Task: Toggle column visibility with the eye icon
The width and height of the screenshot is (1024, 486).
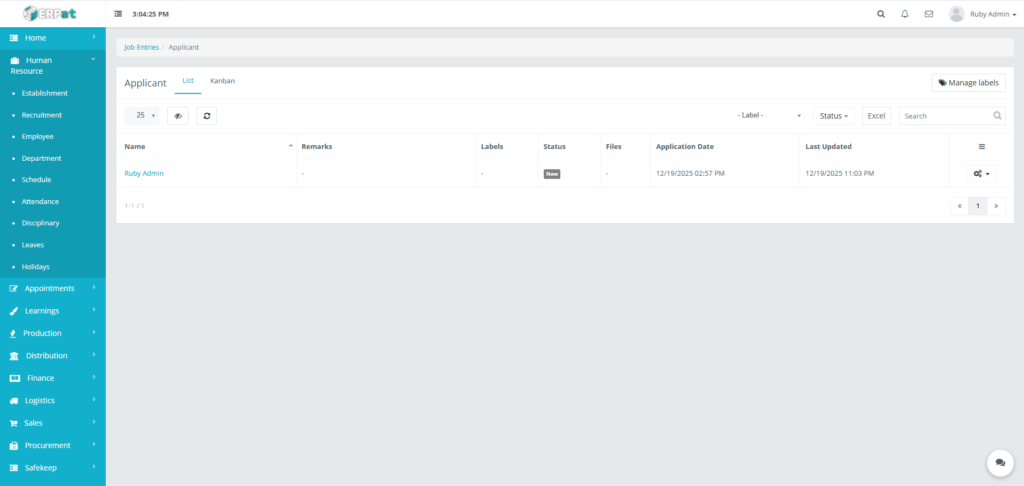Action: point(178,116)
